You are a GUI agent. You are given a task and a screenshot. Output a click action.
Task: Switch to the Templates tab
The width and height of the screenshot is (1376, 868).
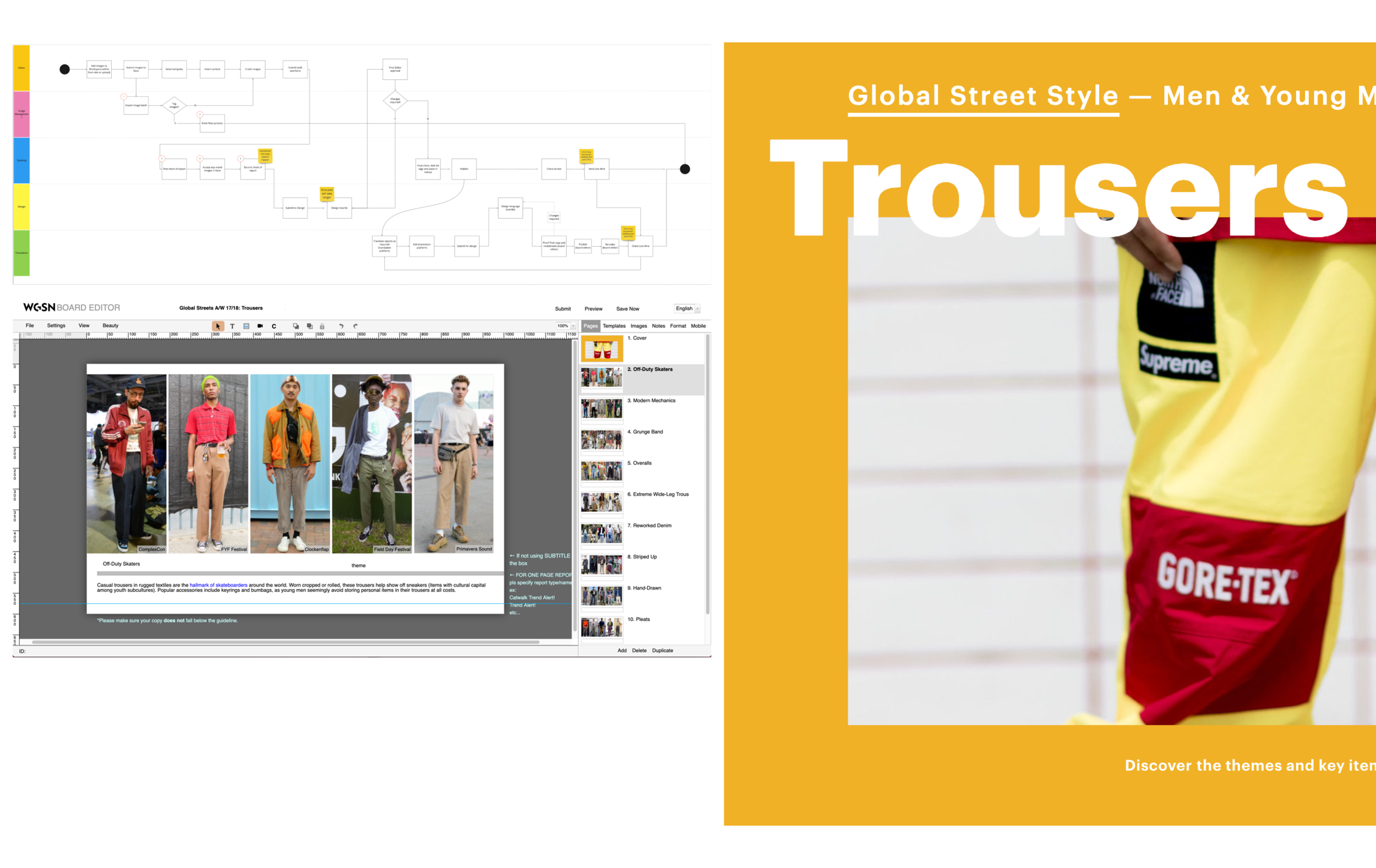click(614, 326)
